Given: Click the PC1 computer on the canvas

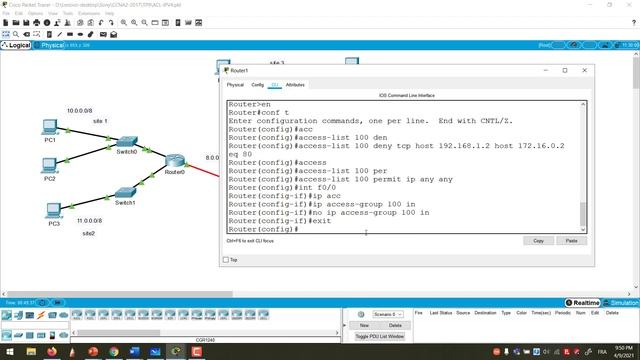Looking at the screenshot, I should pos(50,127).
